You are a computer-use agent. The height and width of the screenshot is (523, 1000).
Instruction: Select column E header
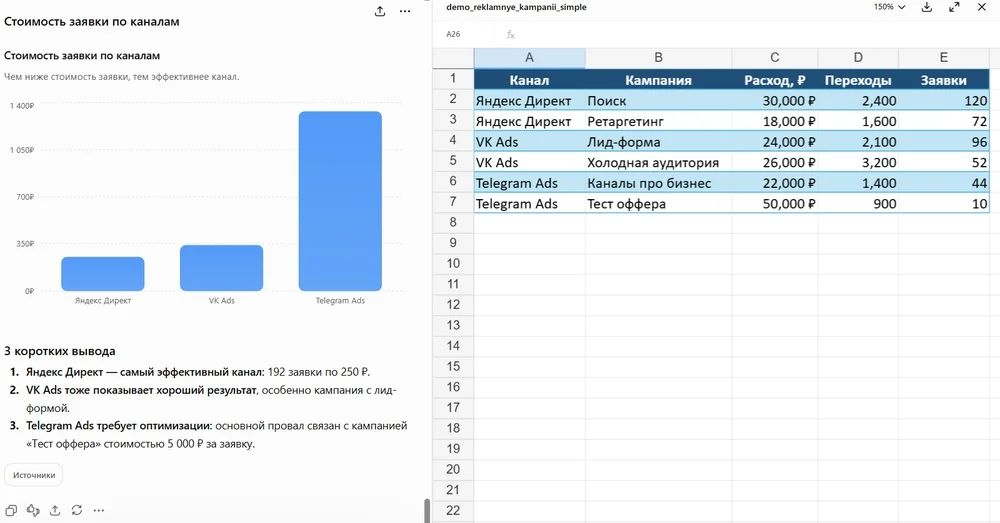944,58
